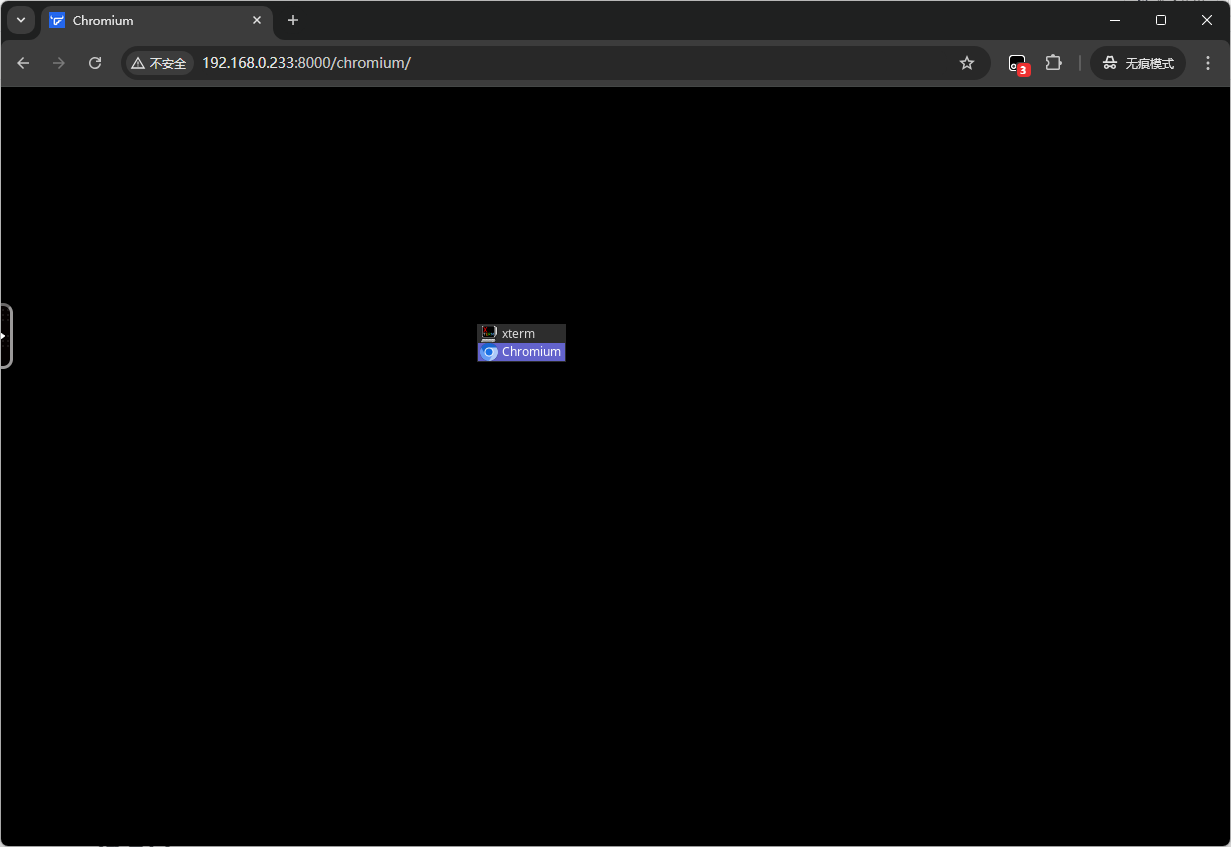Open the three-dot browser menu
This screenshot has height=847, width=1231.
coord(1208,63)
